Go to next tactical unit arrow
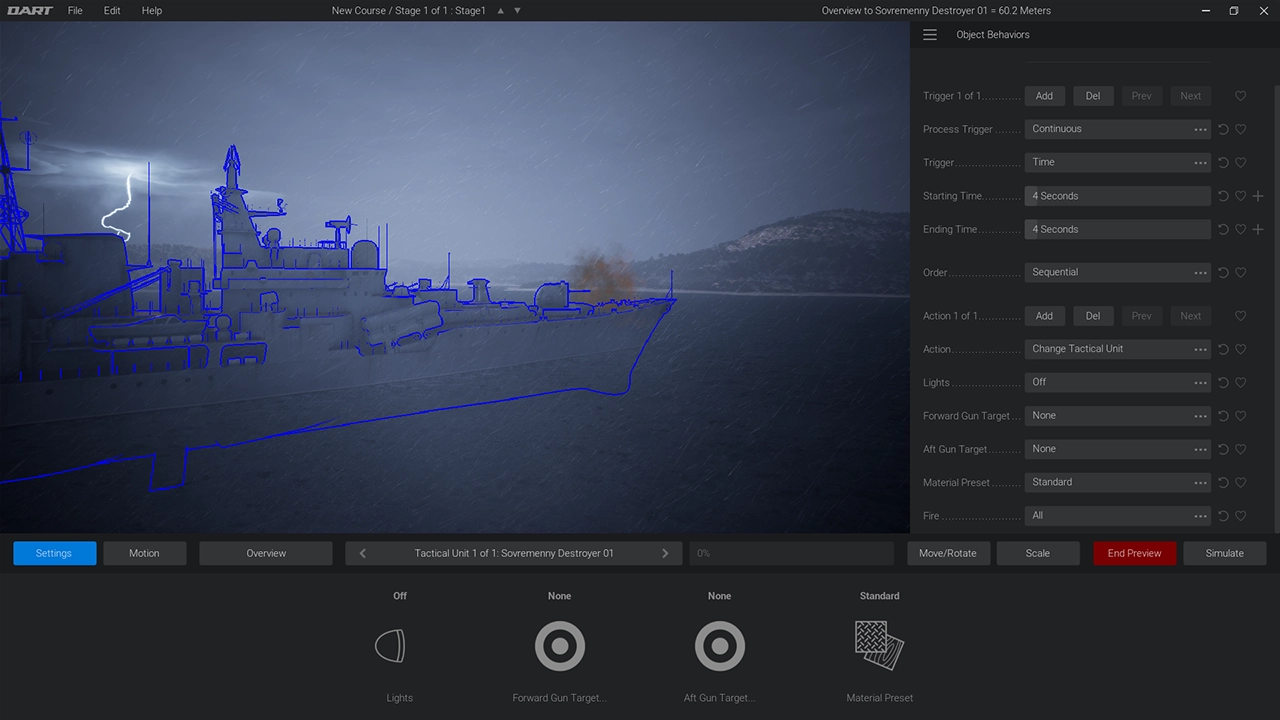Screen dimensions: 1280x720 click(665, 553)
